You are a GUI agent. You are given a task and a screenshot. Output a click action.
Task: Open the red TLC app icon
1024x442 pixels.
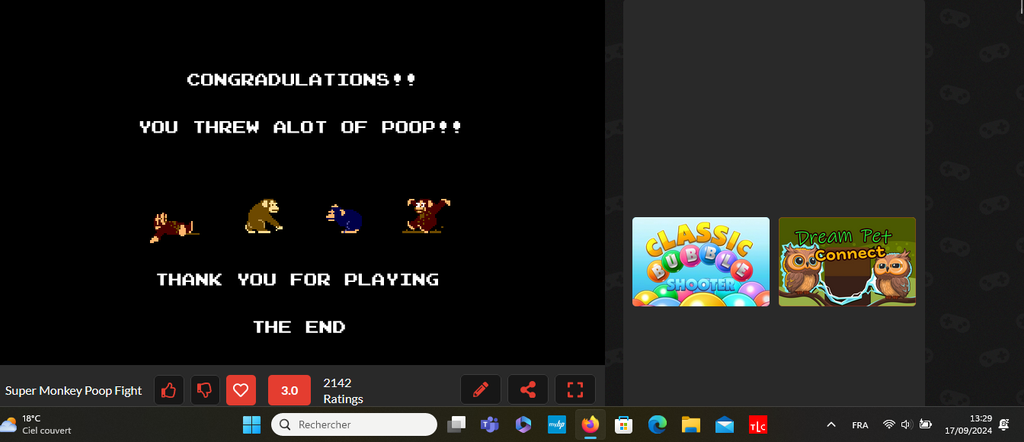coord(758,425)
